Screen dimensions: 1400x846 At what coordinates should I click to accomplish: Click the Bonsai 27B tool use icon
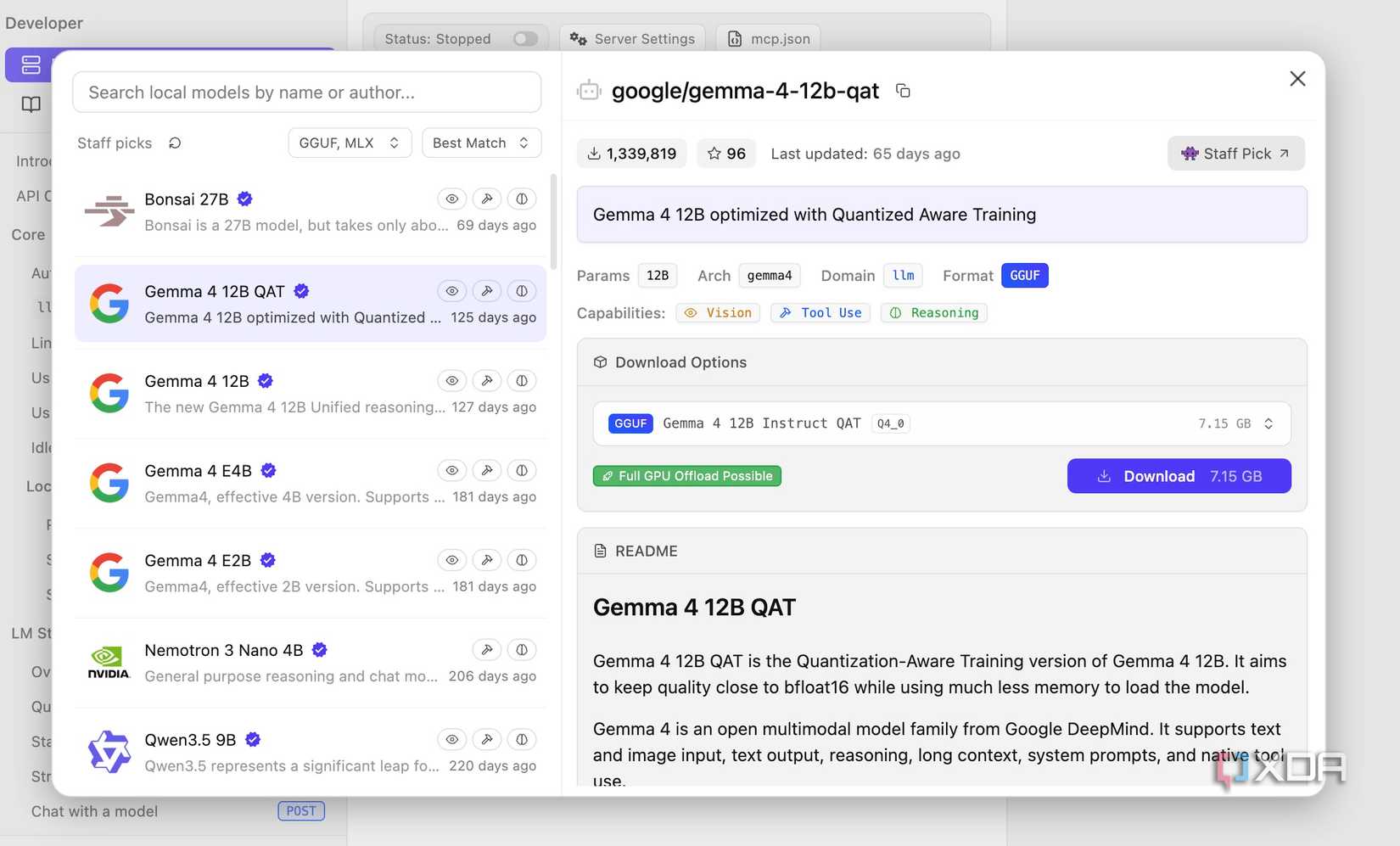(x=487, y=199)
